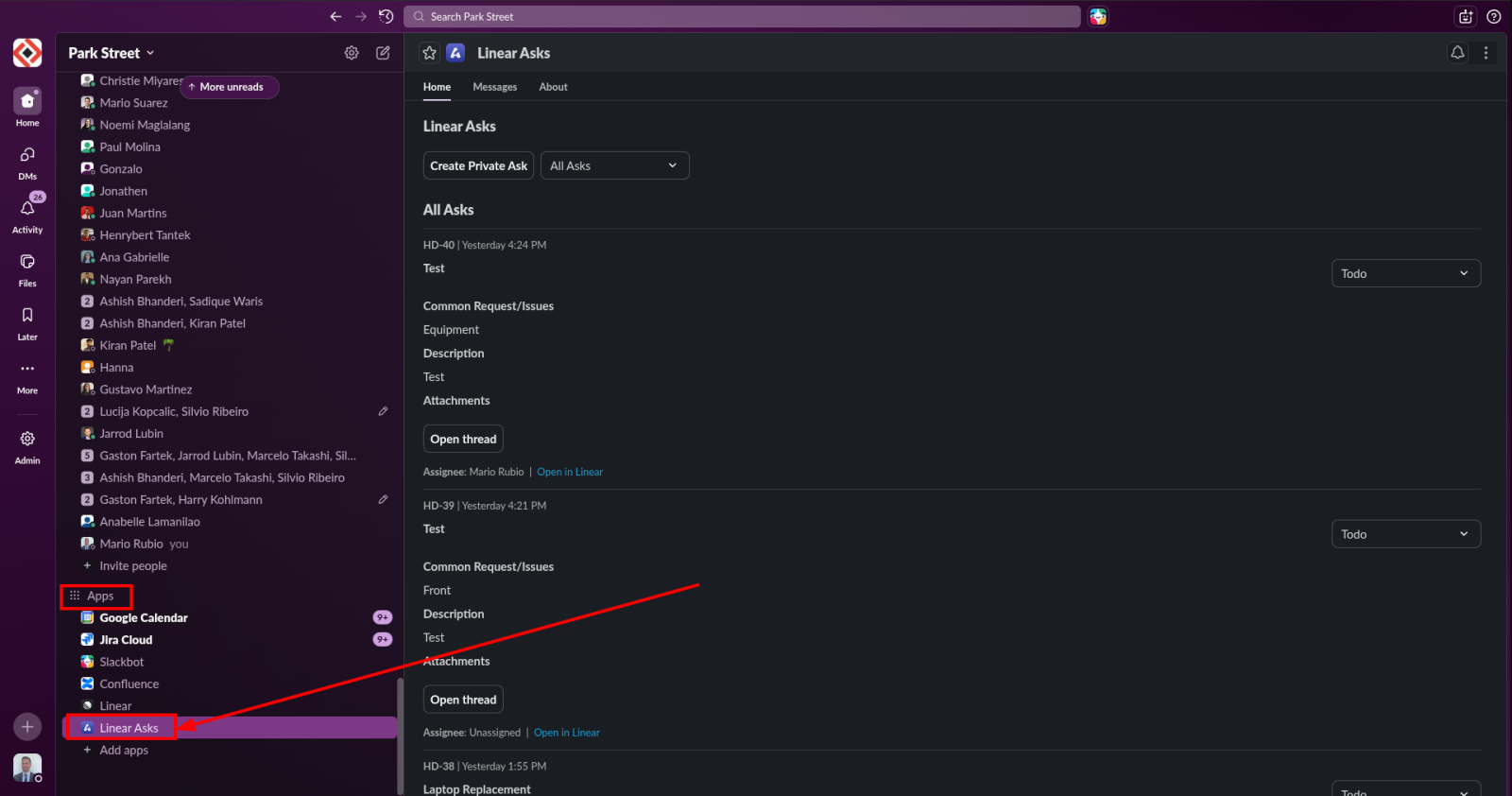Open Confluence app in the sidebar

[229, 684]
